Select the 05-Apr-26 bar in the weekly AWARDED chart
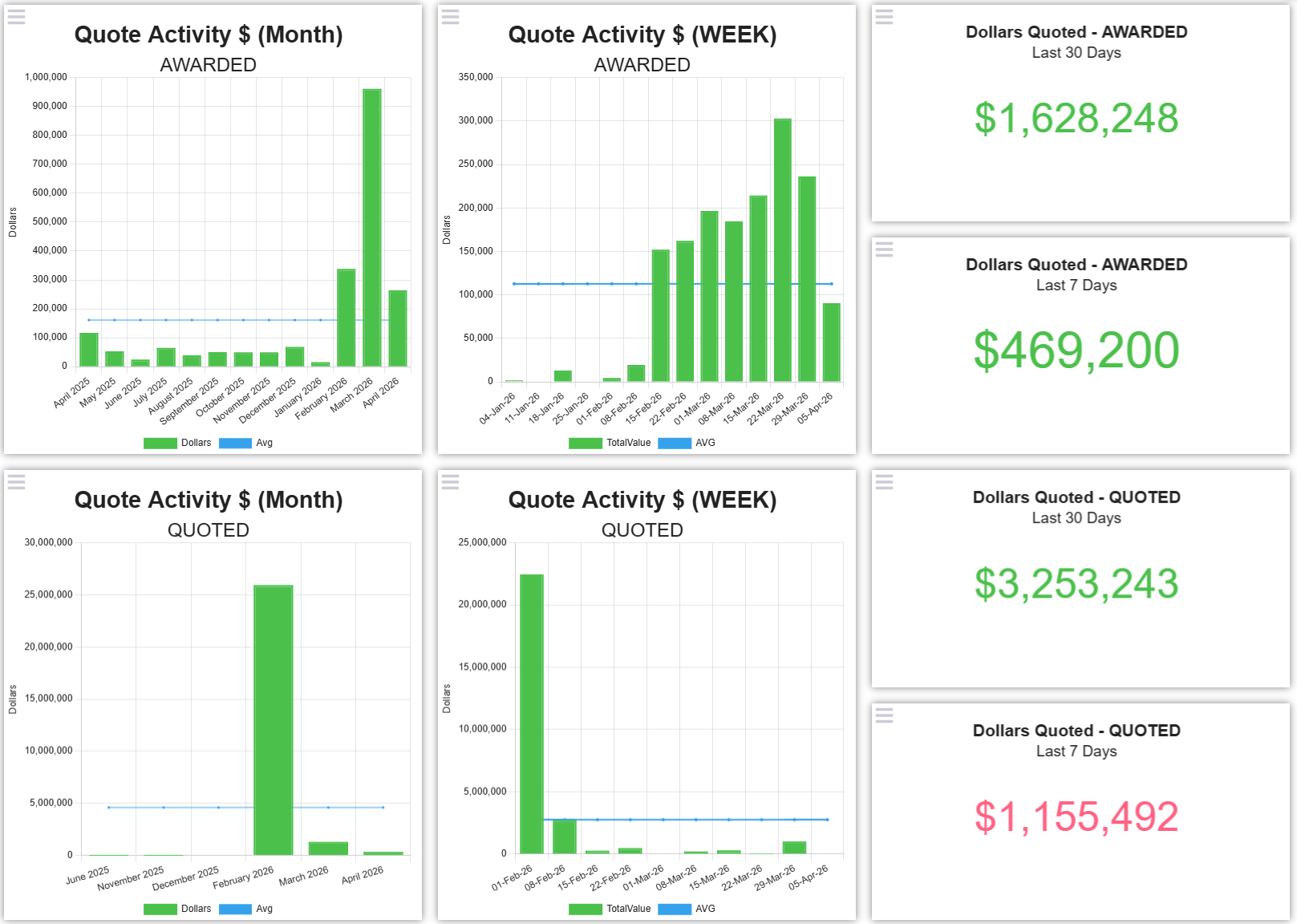The height and width of the screenshot is (924, 1297). pyautogui.click(x=832, y=342)
